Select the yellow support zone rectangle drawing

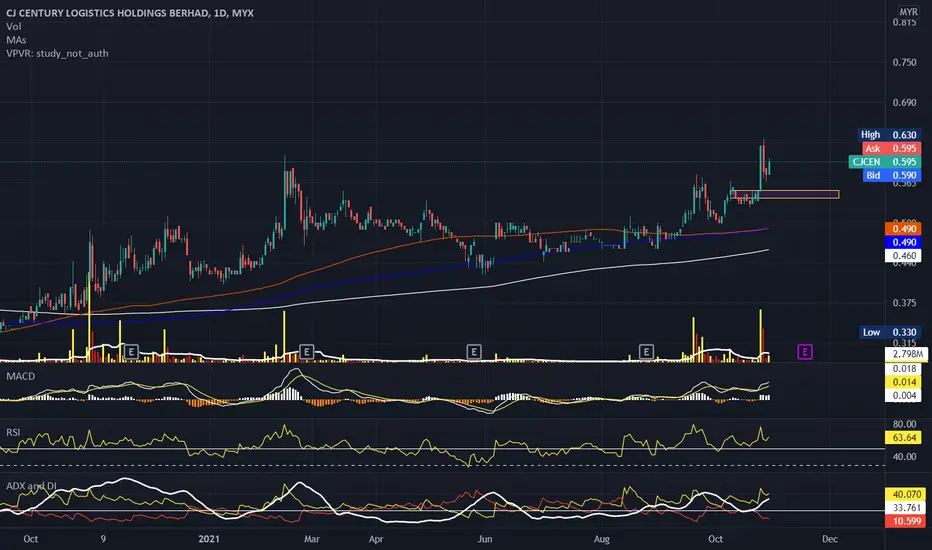pos(786,194)
